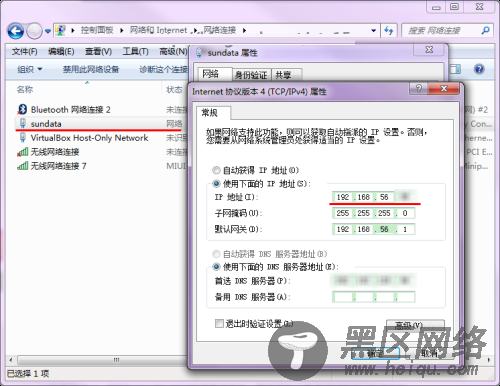Screen dimensions: 500x386
Task: Click 禁用此网络设备 in the toolbar
Action: (x=91, y=69)
